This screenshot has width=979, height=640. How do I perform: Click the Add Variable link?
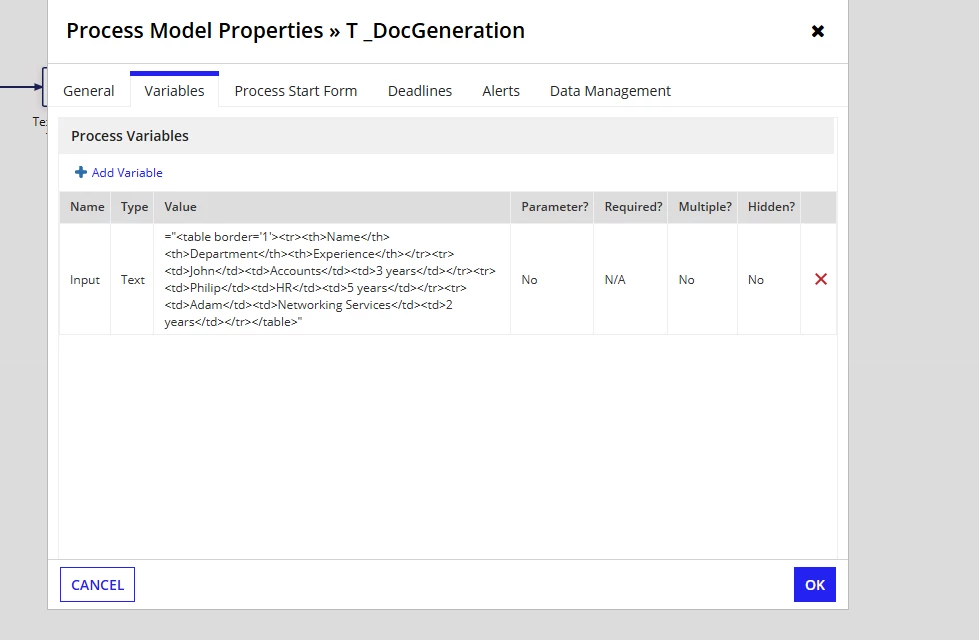click(x=127, y=172)
